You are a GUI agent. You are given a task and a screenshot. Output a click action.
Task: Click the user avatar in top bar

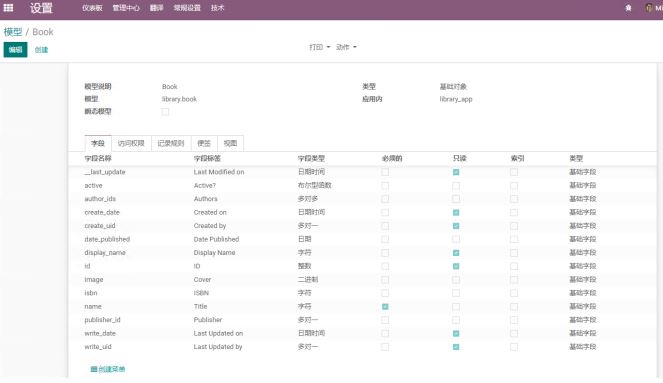[649, 8]
